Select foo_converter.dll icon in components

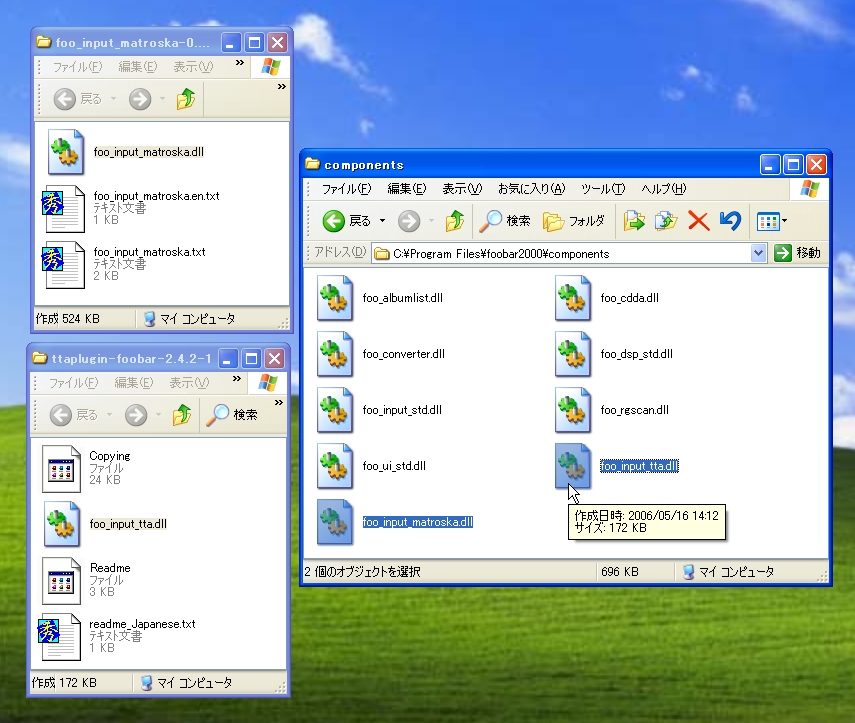point(335,354)
